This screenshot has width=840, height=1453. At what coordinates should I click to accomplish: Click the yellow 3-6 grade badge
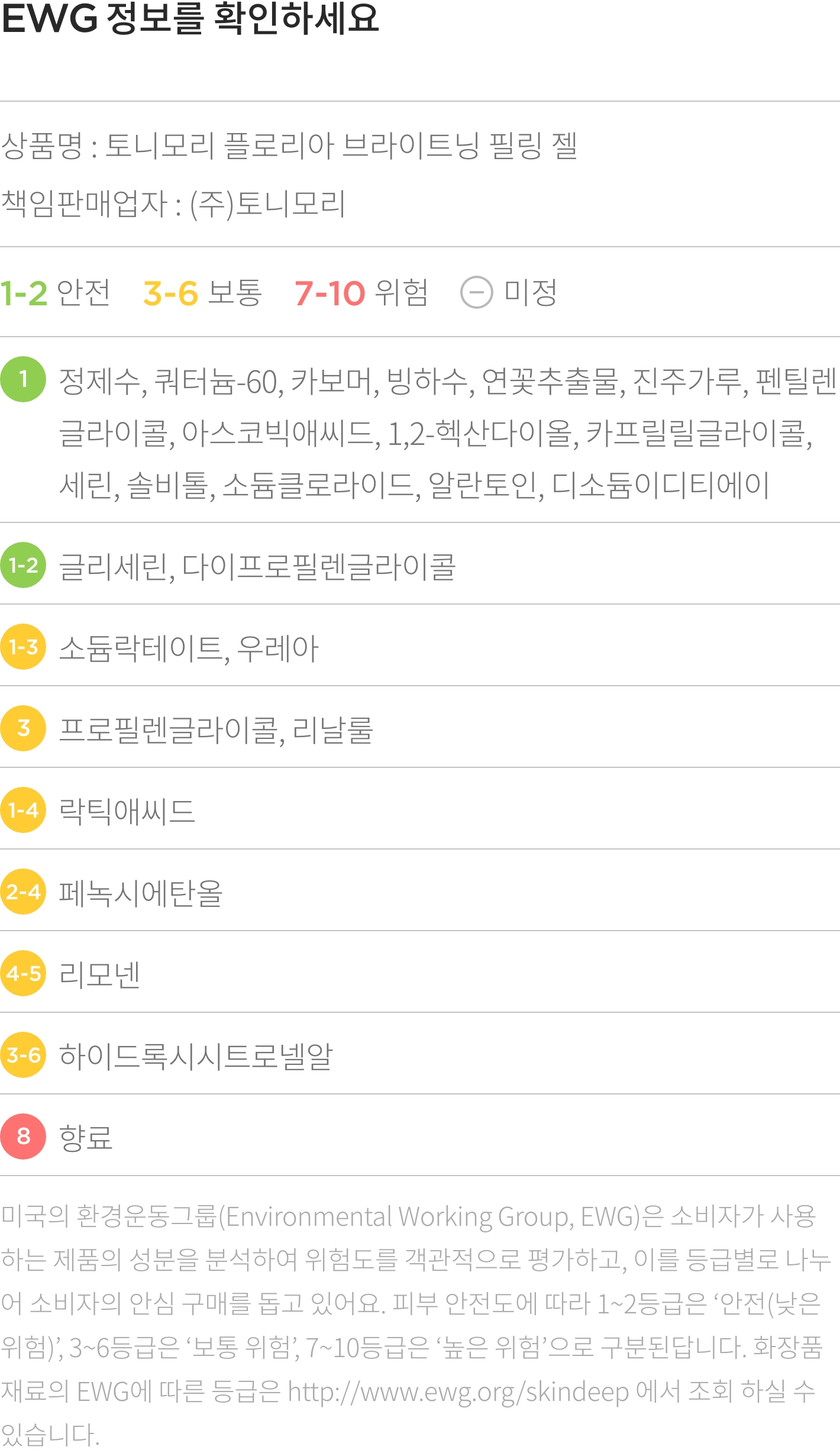coord(23,1055)
